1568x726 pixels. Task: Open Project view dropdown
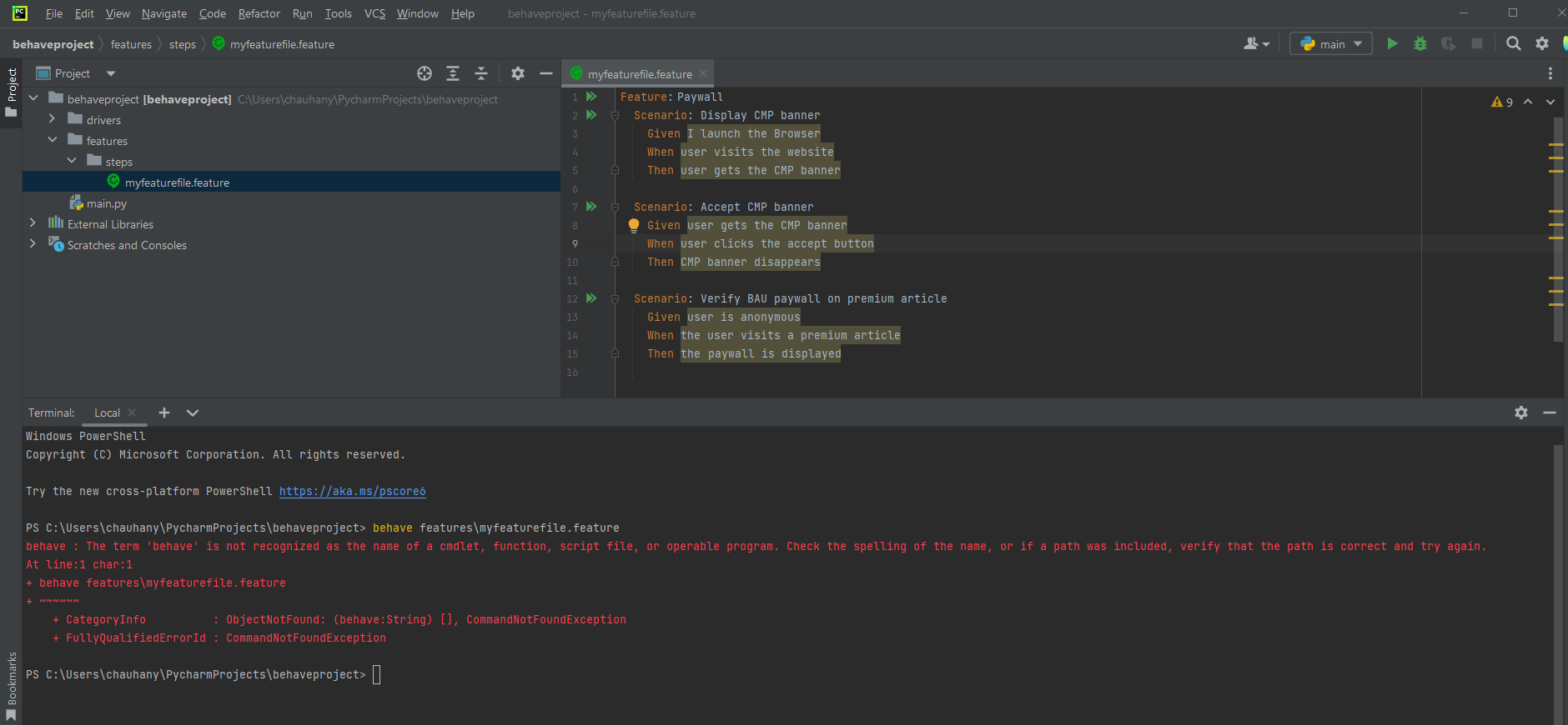[x=111, y=73]
